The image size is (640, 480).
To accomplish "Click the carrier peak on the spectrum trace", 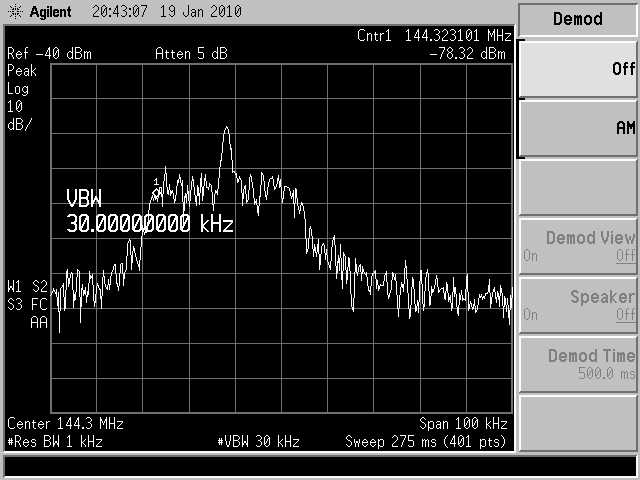I will 227,129.
